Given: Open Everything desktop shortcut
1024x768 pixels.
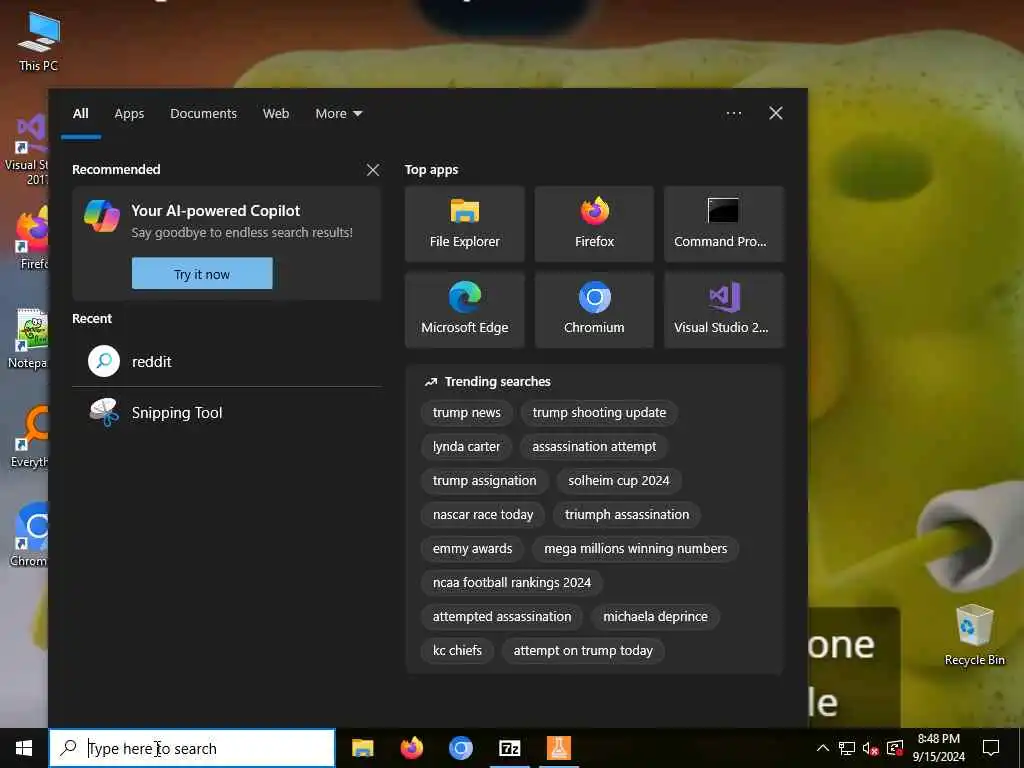Looking at the screenshot, I should coord(29,436).
